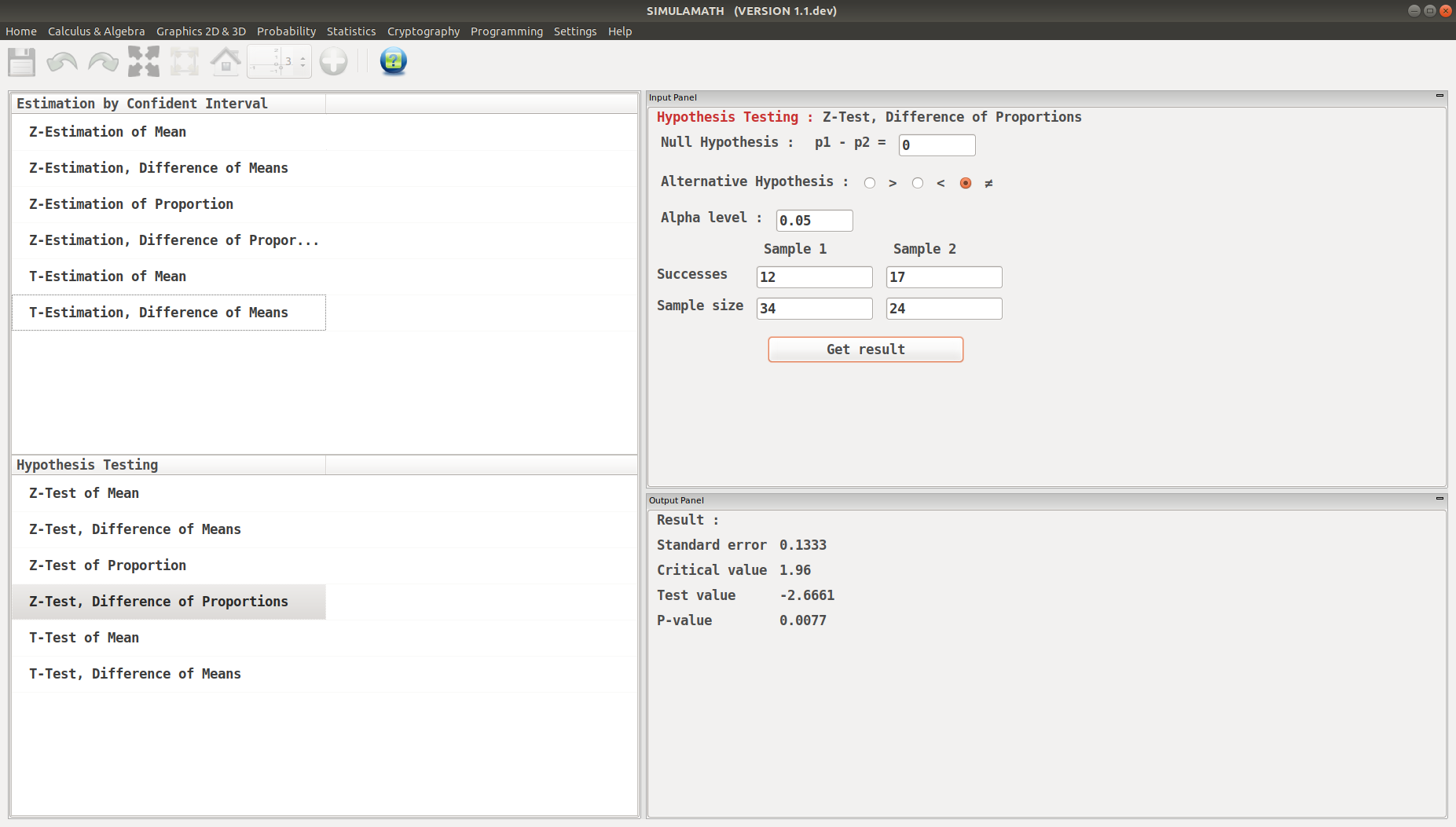Open the Home menu

point(21,31)
